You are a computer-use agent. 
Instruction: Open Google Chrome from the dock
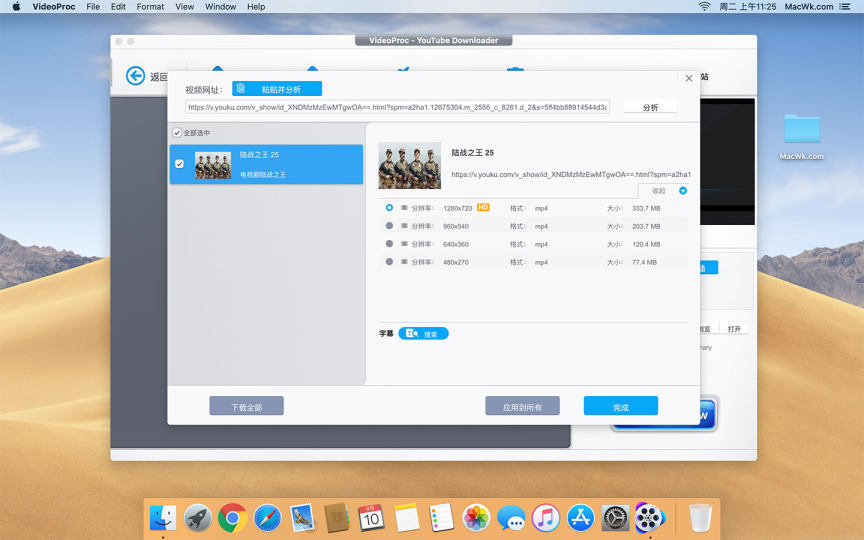point(233,517)
